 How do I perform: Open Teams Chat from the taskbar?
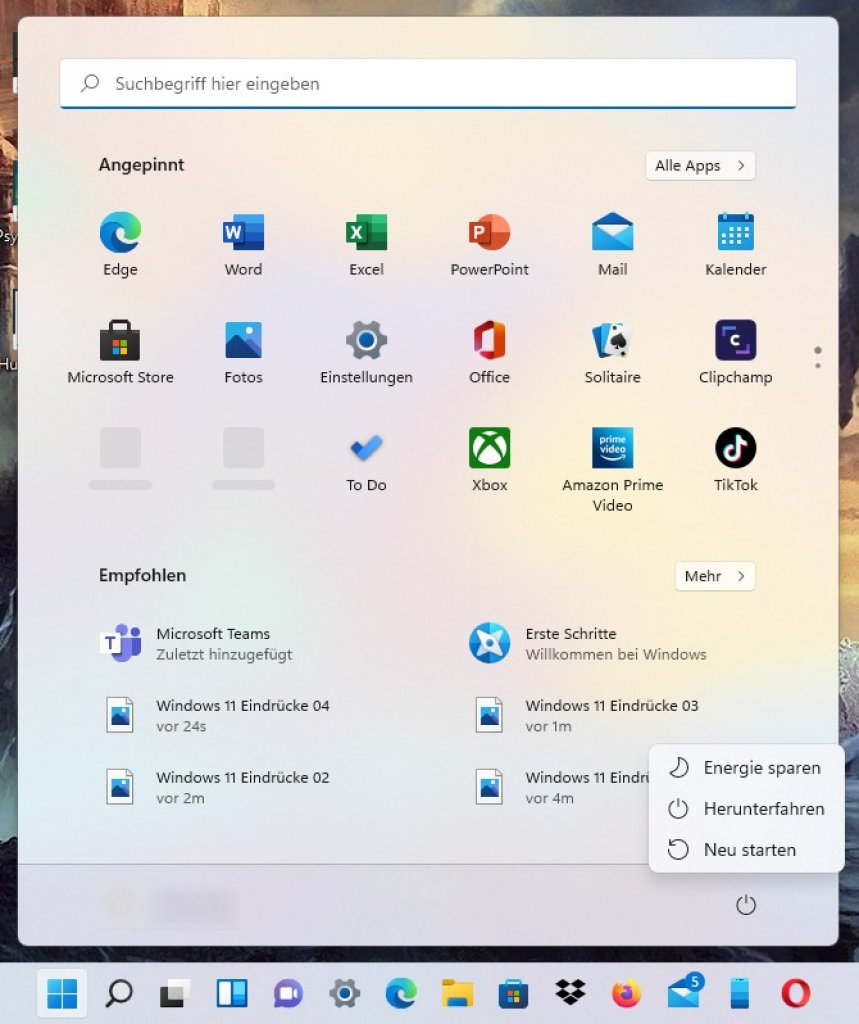tap(288, 993)
